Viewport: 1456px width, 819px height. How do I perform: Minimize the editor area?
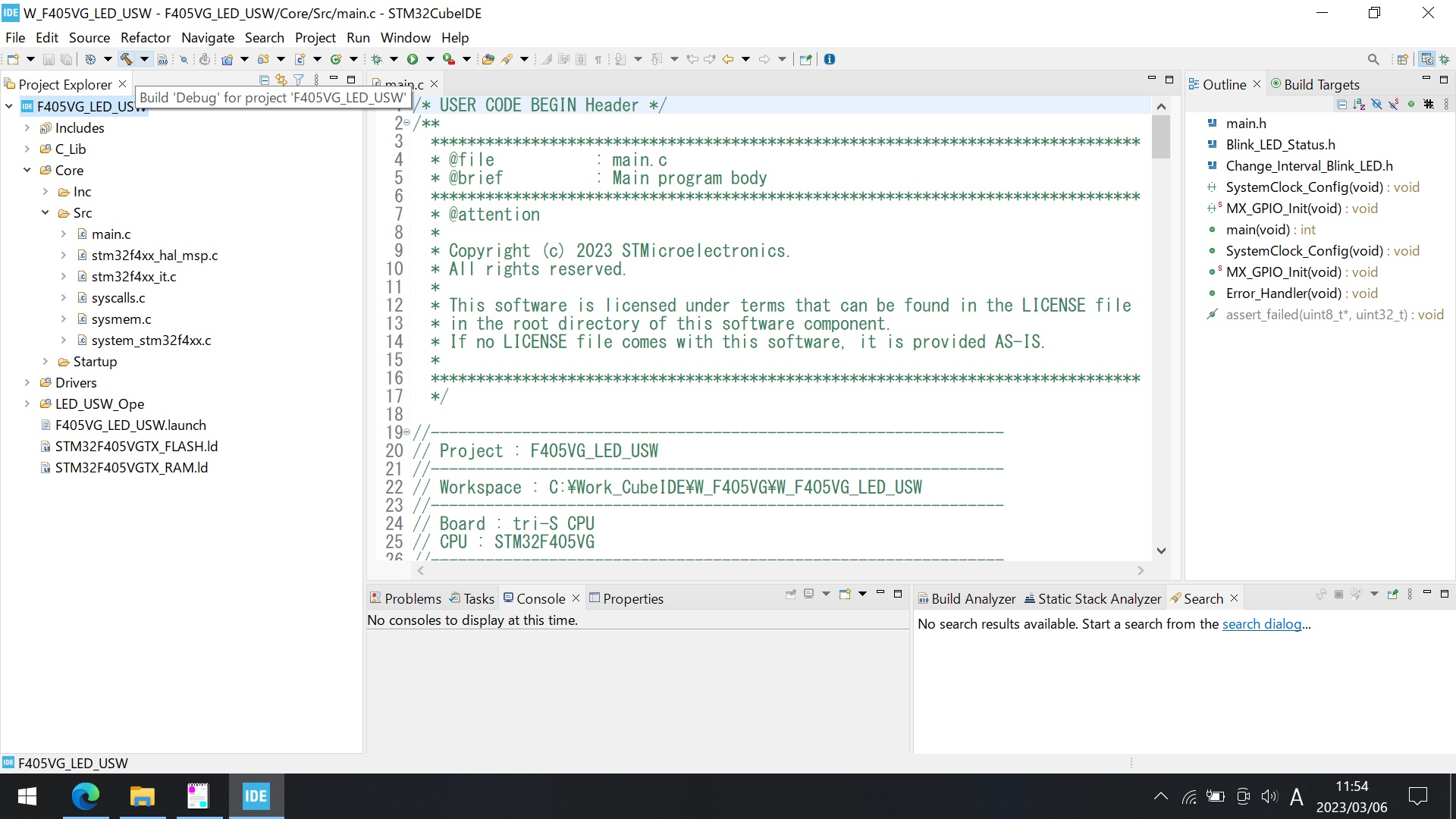[1151, 79]
